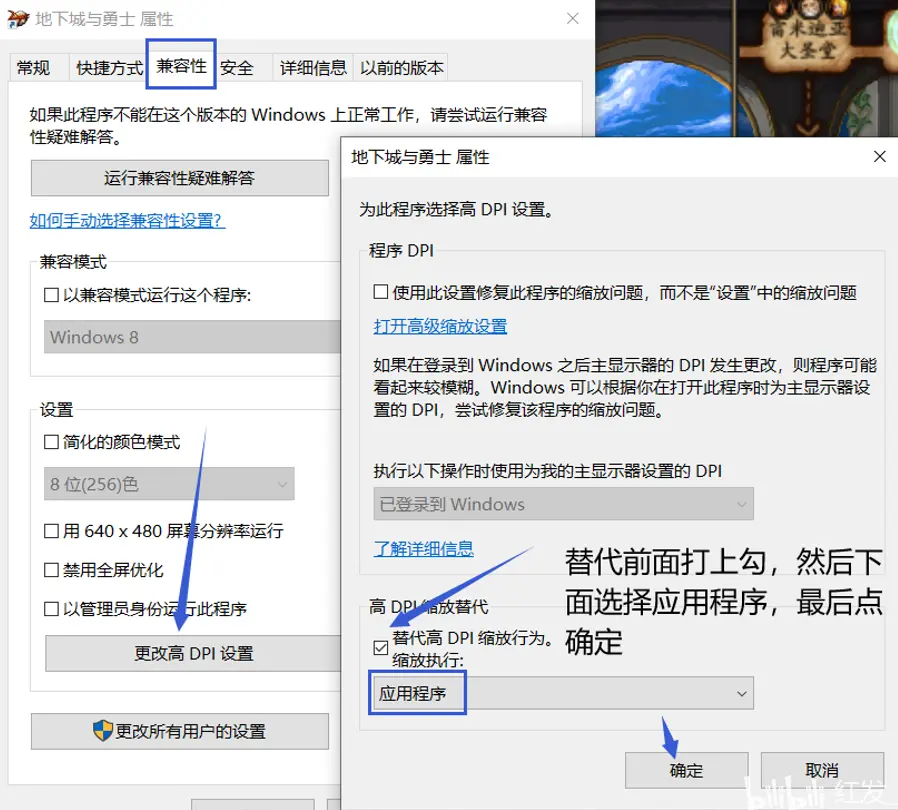Open 如何手动选择兼容性设置 link
The height and width of the screenshot is (810, 898).
127,221
